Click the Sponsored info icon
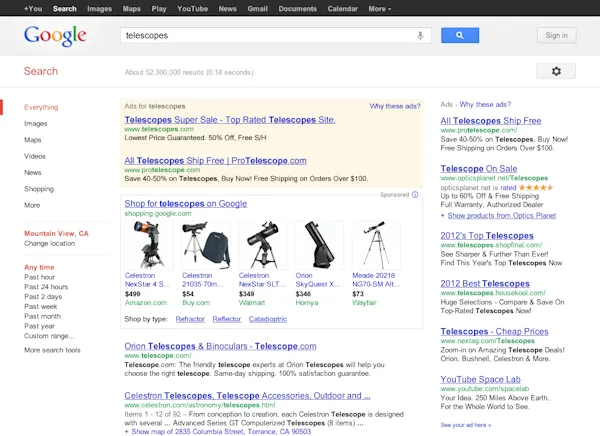Screen dimensions: 600x436 [x=415, y=194]
